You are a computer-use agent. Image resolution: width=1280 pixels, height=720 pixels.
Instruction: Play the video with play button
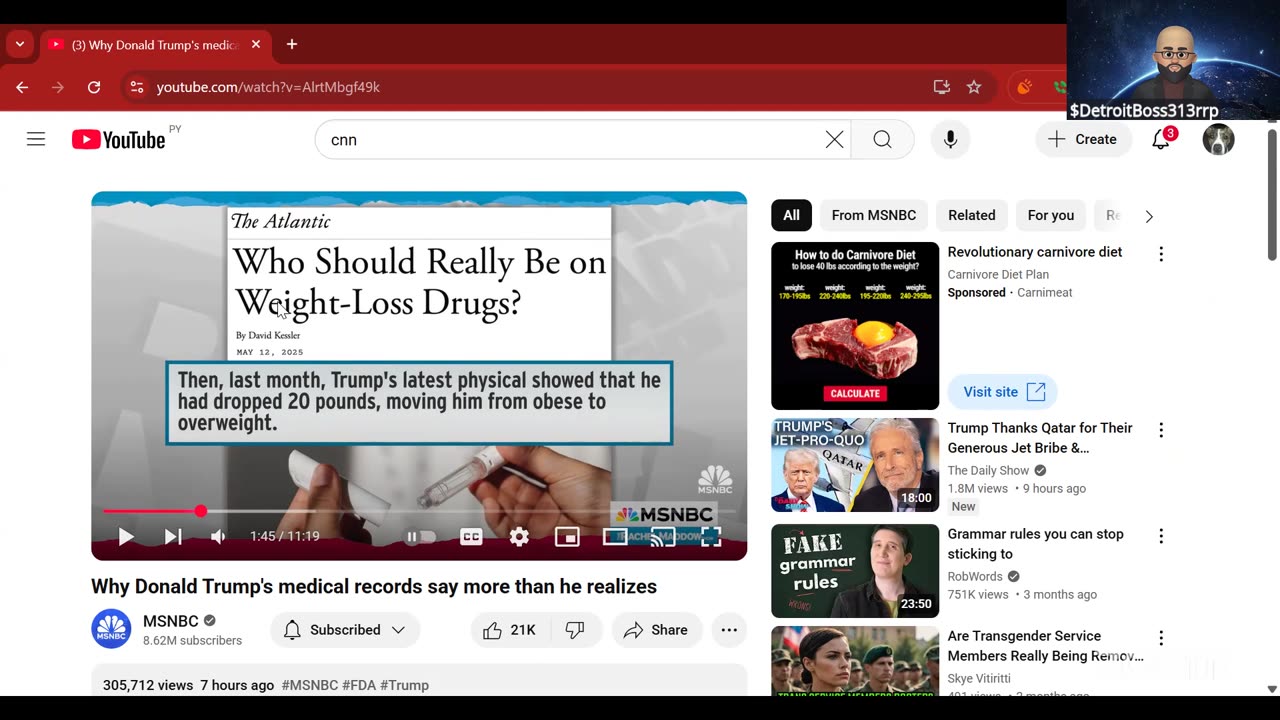[126, 537]
